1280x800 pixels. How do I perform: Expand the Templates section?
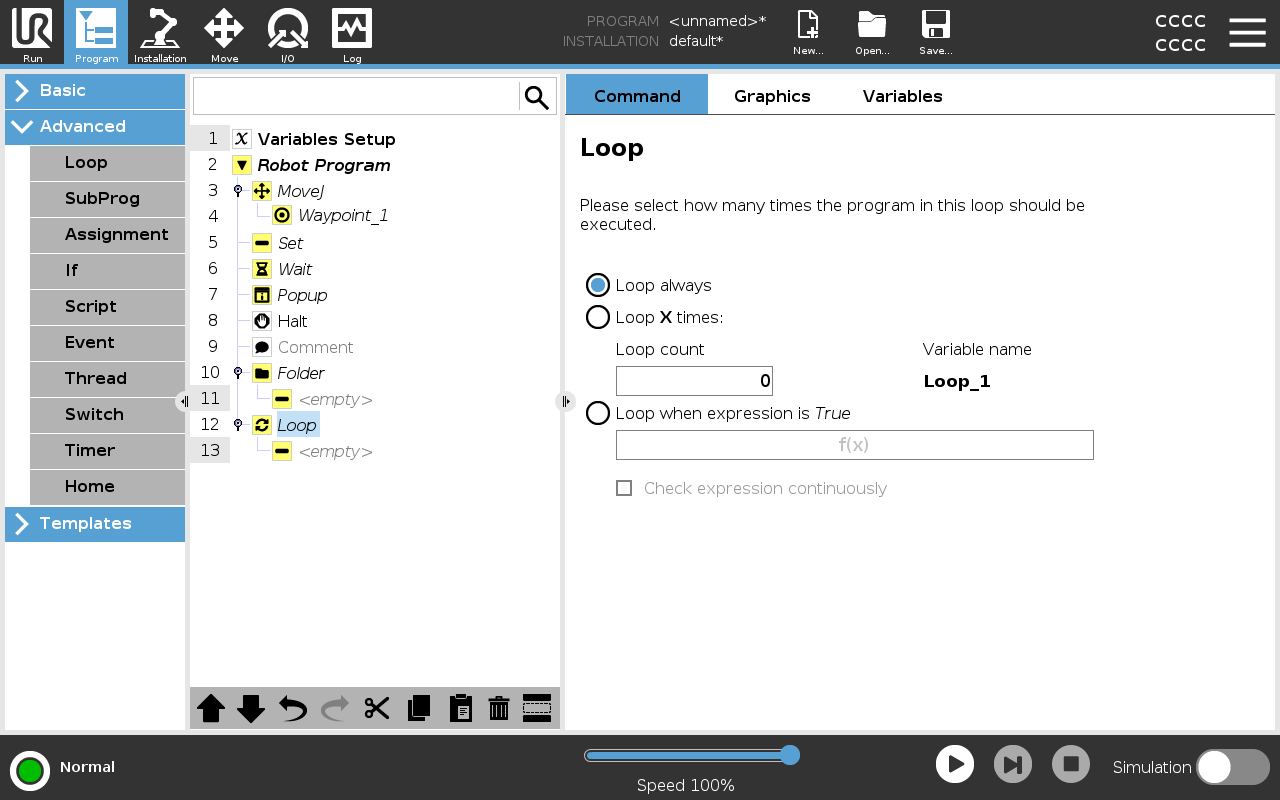[95, 523]
